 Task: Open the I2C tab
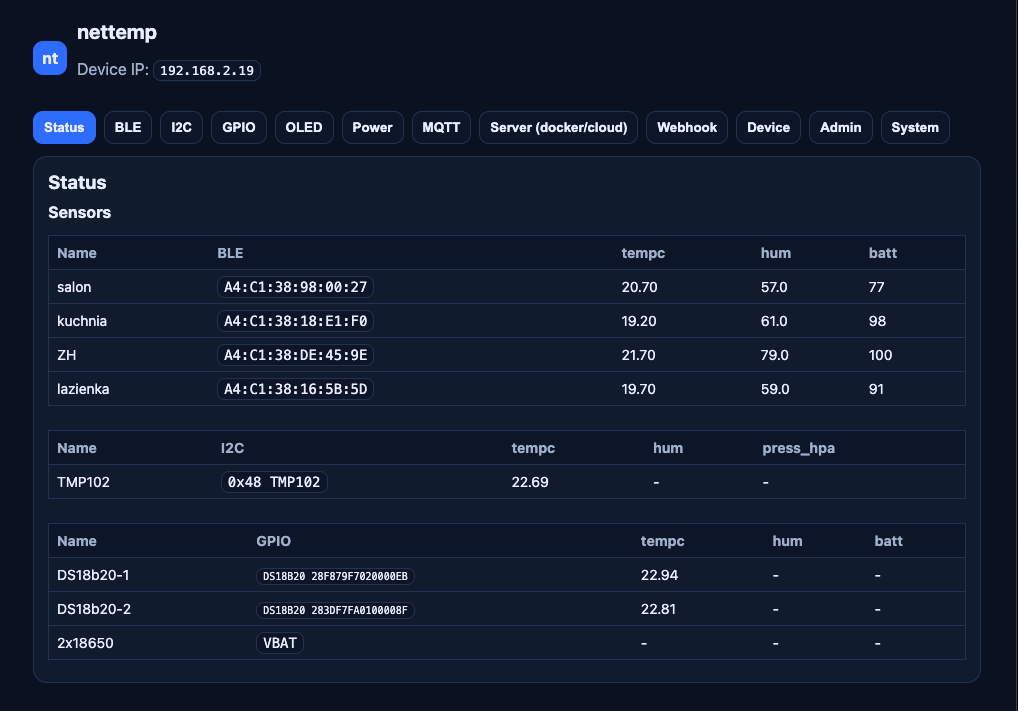click(181, 127)
